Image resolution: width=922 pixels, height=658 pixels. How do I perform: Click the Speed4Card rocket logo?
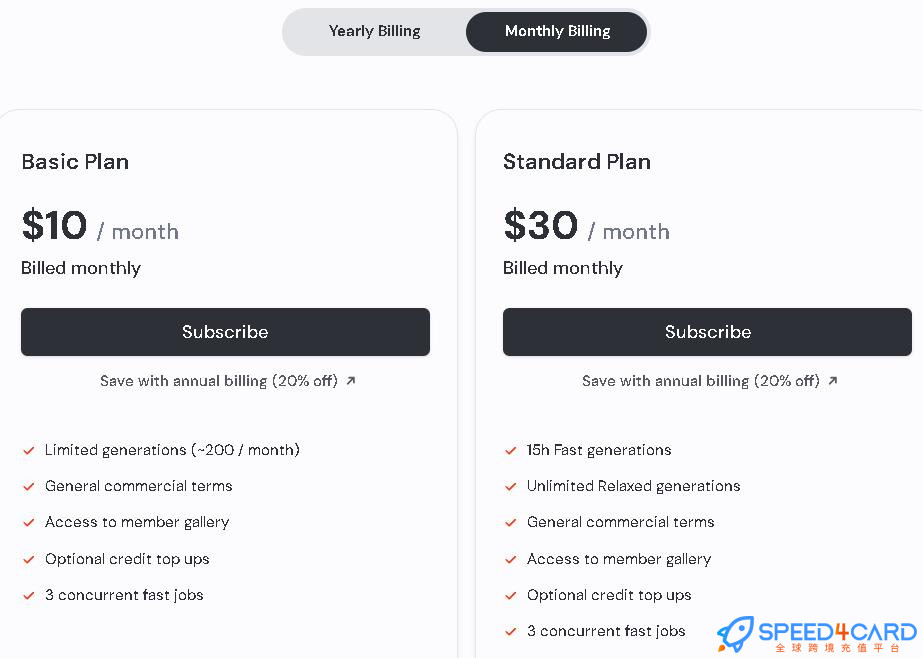(736, 634)
